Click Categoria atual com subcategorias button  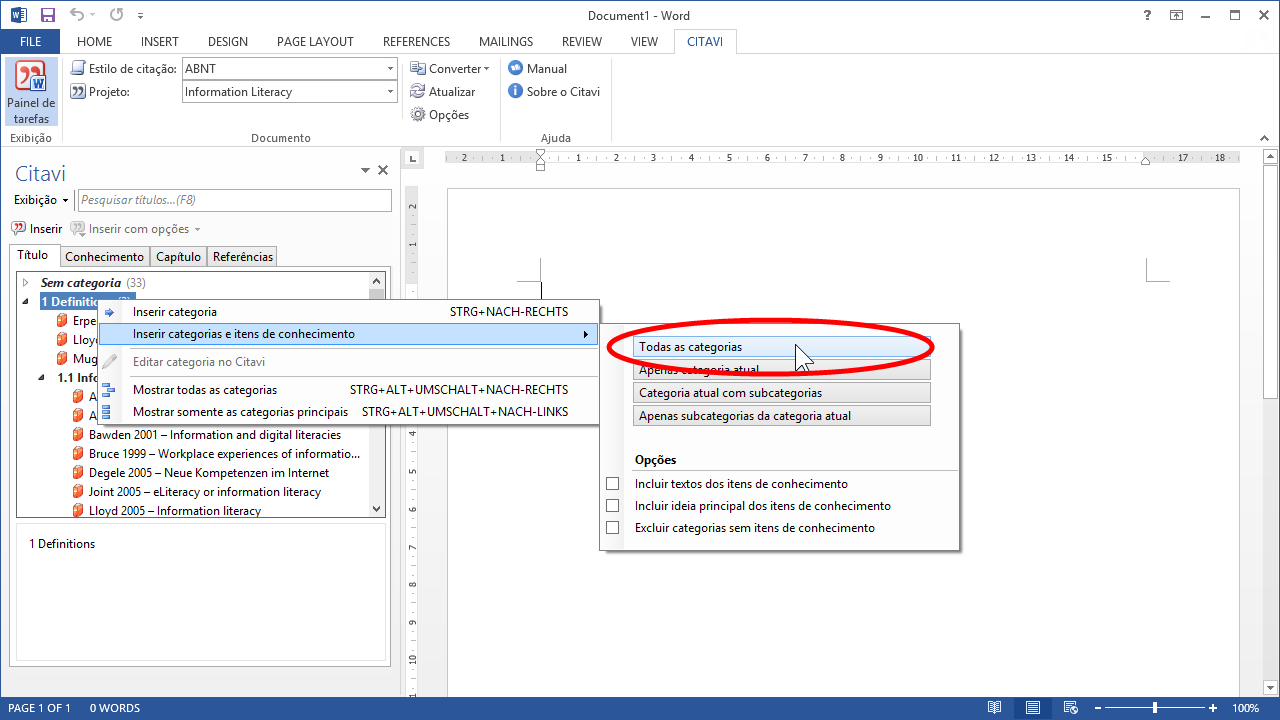click(x=782, y=393)
